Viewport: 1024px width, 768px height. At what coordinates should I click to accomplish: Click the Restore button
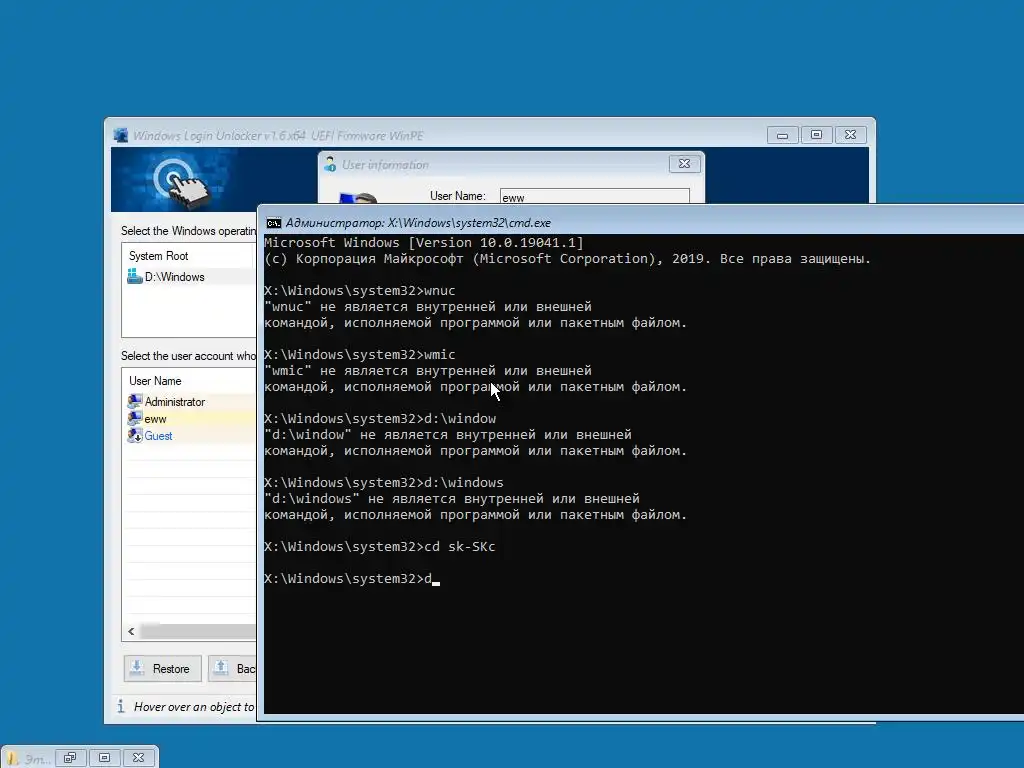(163, 668)
